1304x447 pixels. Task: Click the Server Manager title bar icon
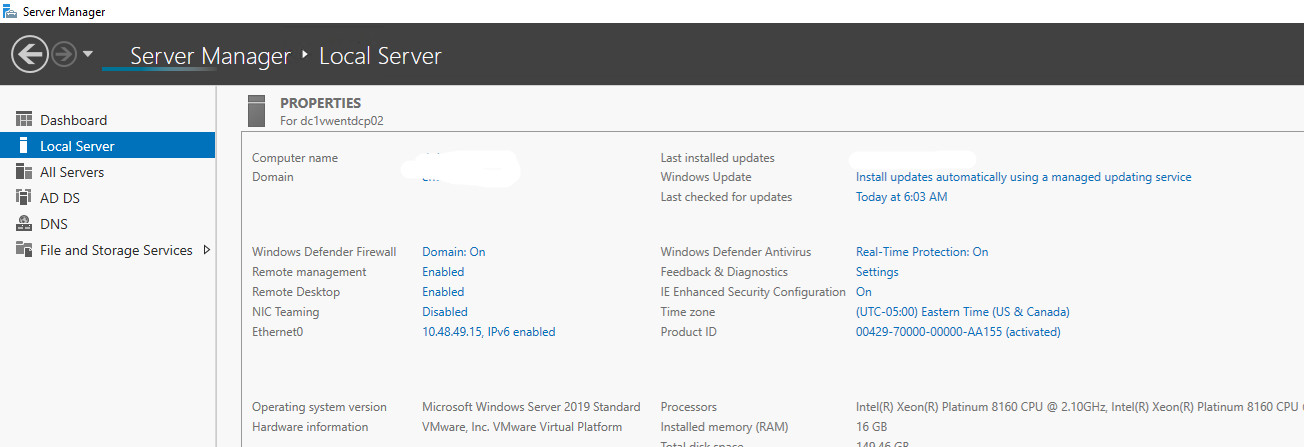(x=10, y=11)
